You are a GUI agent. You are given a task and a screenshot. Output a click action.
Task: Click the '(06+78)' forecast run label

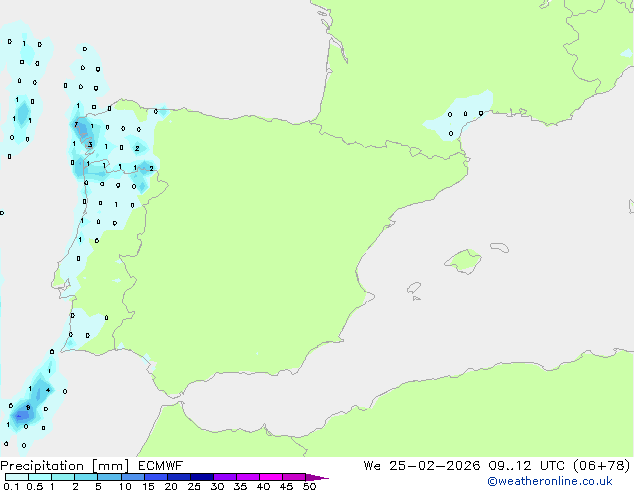pos(602,466)
